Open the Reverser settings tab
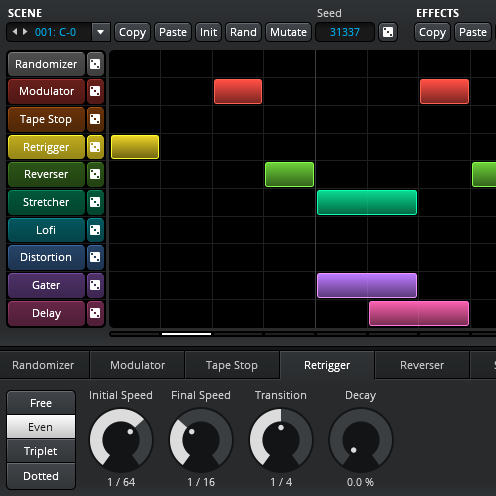Image resolution: width=496 pixels, height=496 pixels. 422,365
